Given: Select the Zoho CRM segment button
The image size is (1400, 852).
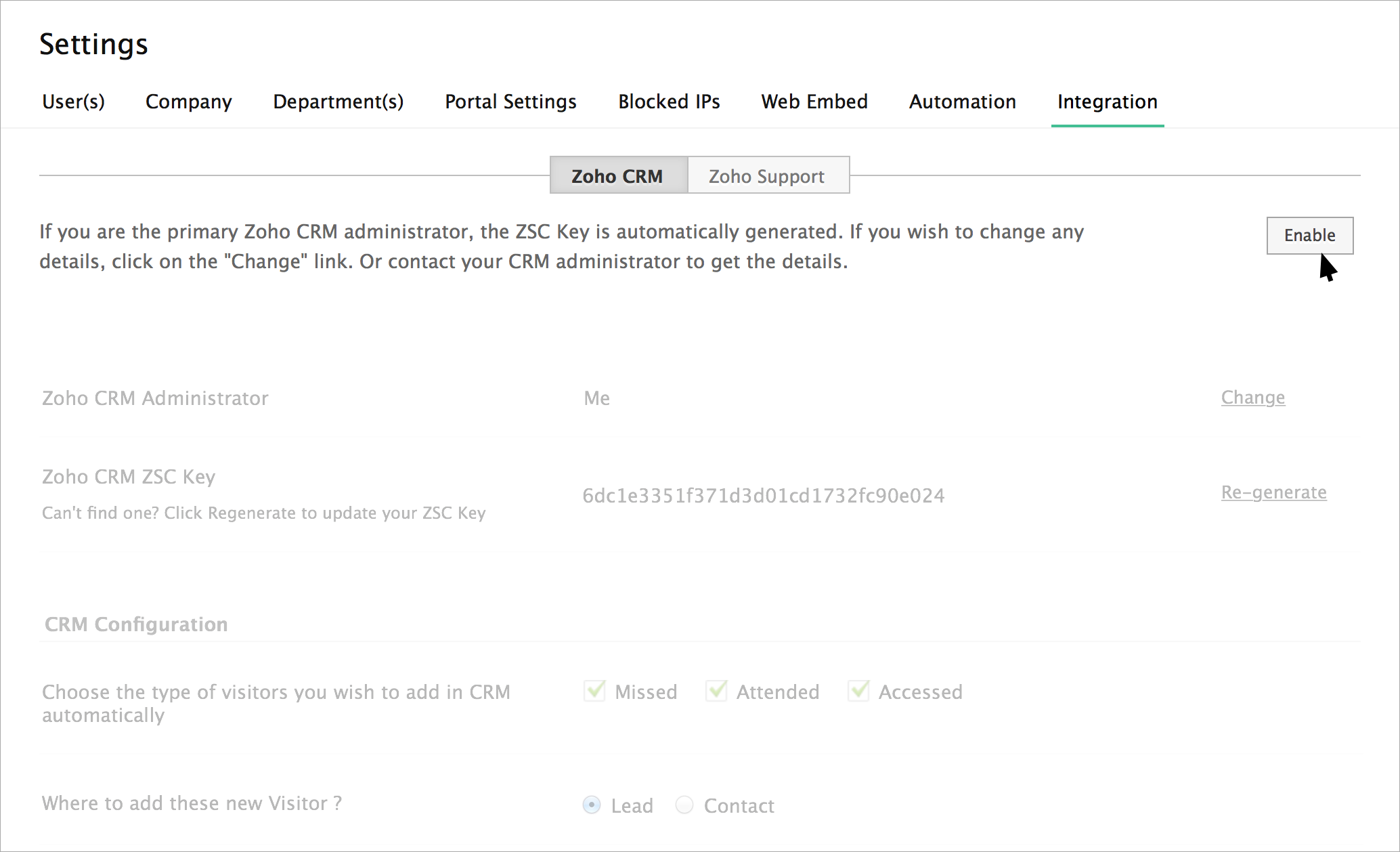Looking at the screenshot, I should click(x=618, y=176).
